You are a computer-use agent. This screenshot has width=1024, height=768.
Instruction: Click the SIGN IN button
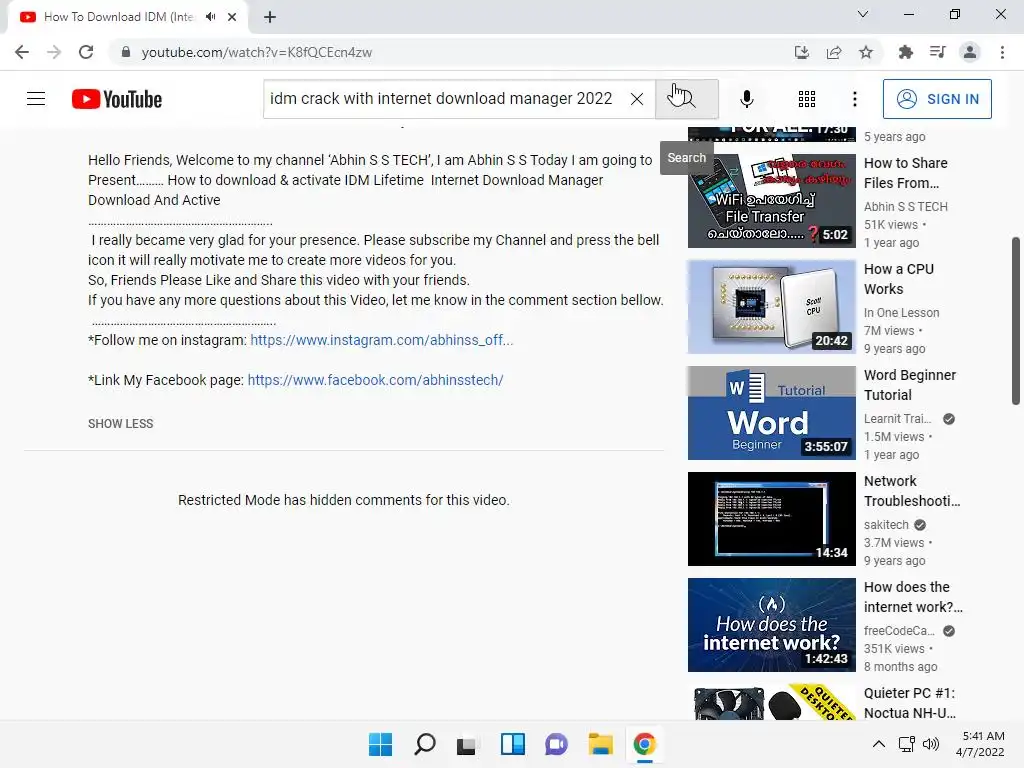(x=937, y=99)
